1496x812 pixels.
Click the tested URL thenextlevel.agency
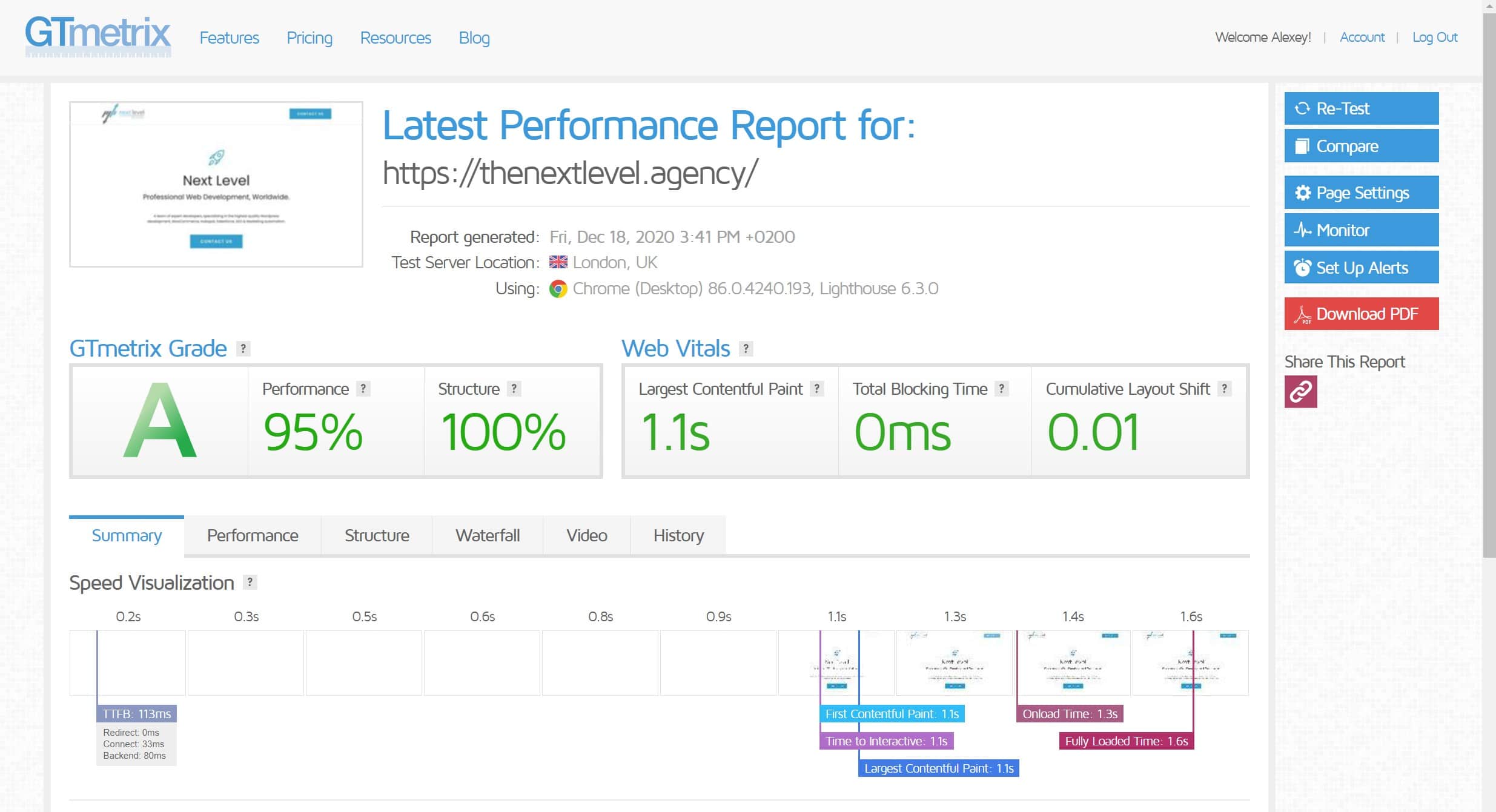(x=570, y=173)
